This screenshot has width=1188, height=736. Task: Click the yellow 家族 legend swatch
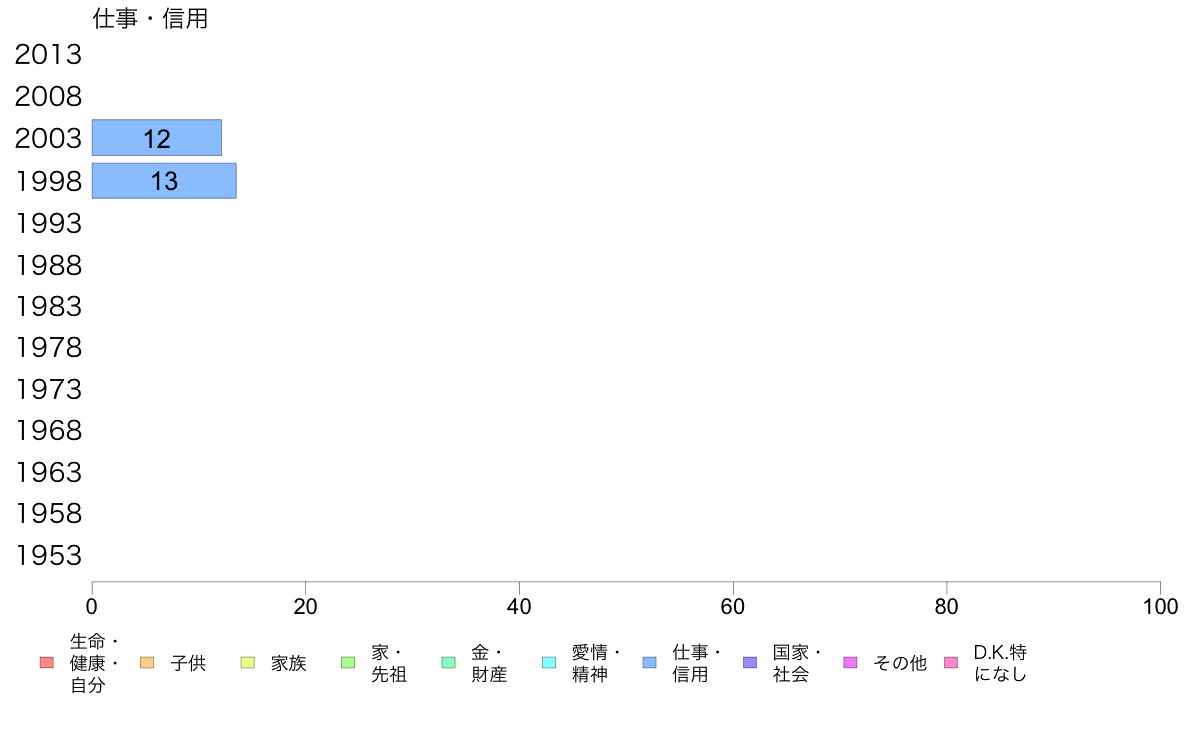(x=248, y=663)
